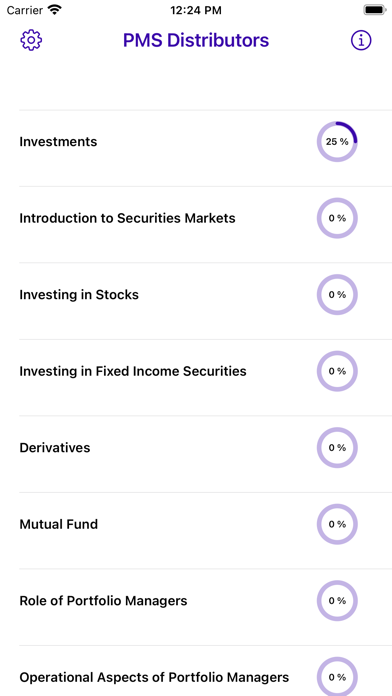Tap progress ring for Fixed Income Securities

337,371
